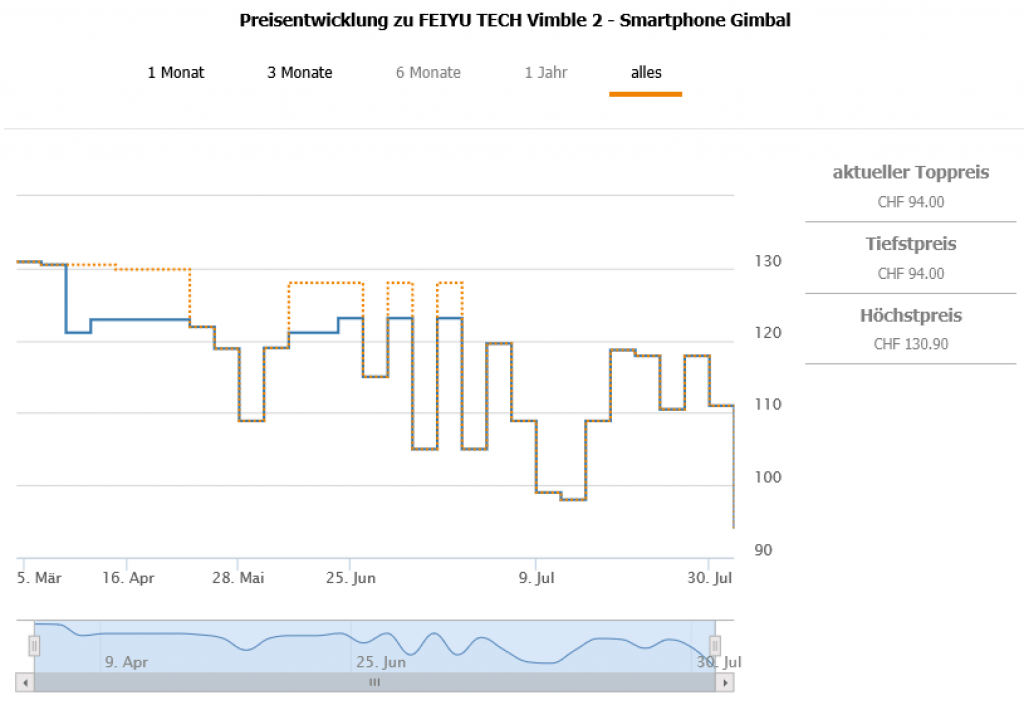Click the Preisentwicklung chart title
The height and width of the screenshot is (705, 1024).
(x=515, y=20)
